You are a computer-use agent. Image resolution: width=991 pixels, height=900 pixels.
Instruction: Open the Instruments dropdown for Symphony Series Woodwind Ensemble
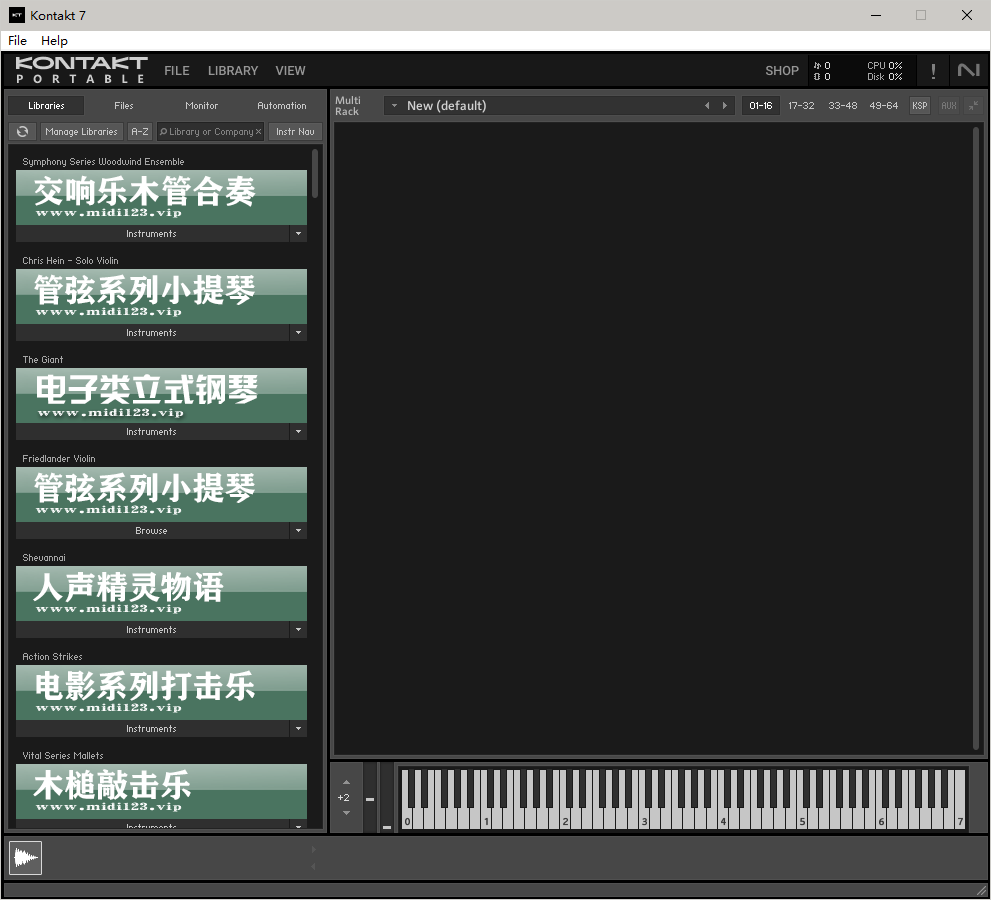(298, 233)
